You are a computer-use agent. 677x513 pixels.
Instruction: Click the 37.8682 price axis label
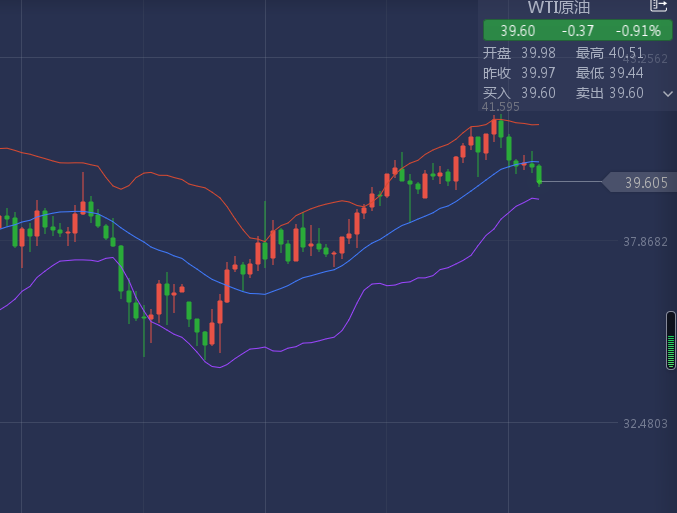click(x=645, y=241)
